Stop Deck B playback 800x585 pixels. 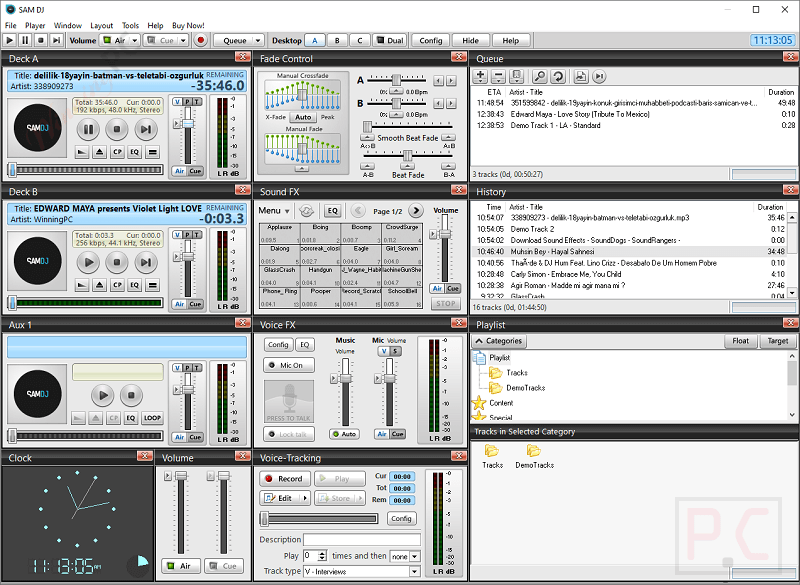coord(117,263)
